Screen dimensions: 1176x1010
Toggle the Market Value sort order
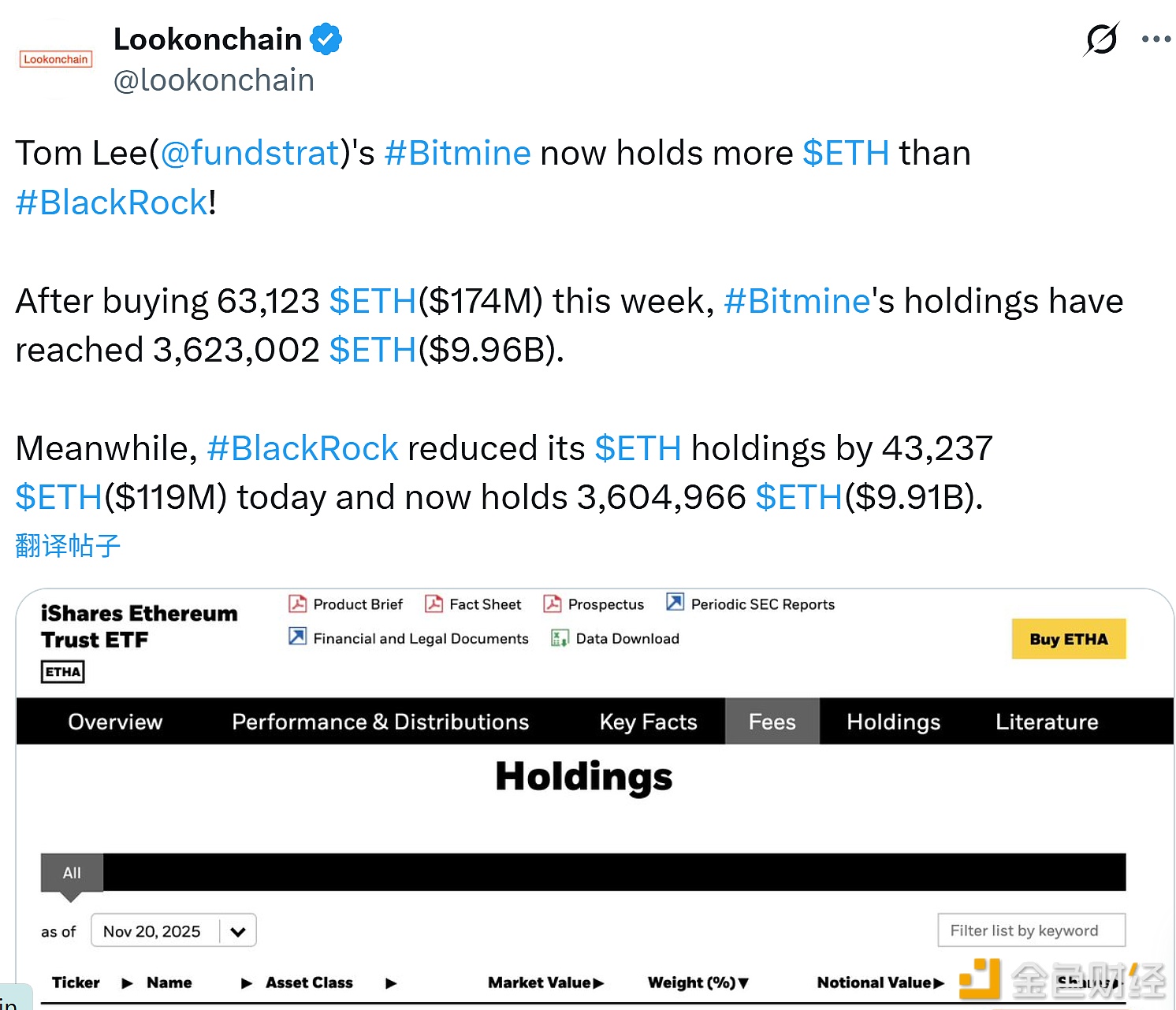point(599,982)
